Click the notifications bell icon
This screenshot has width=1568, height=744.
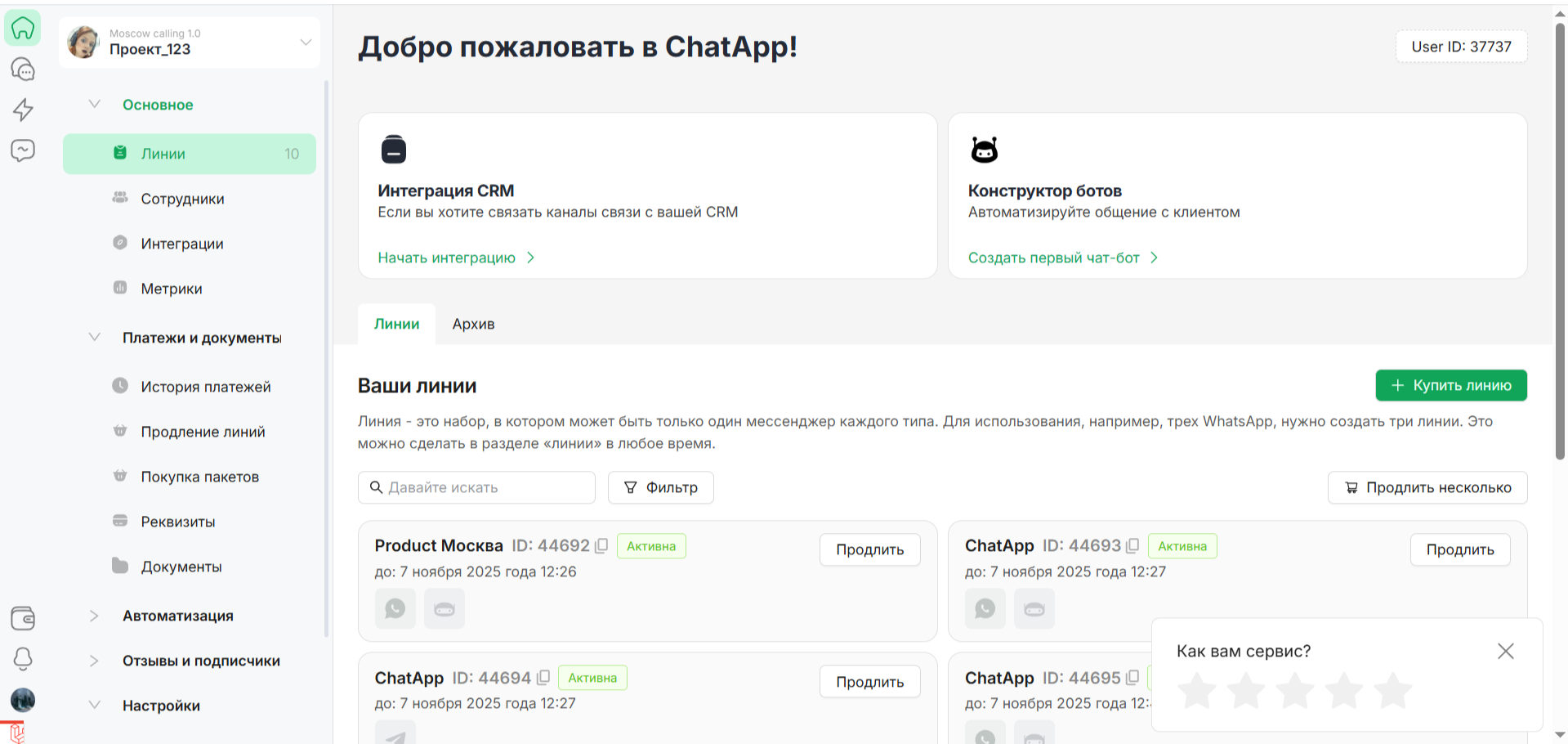(x=23, y=659)
